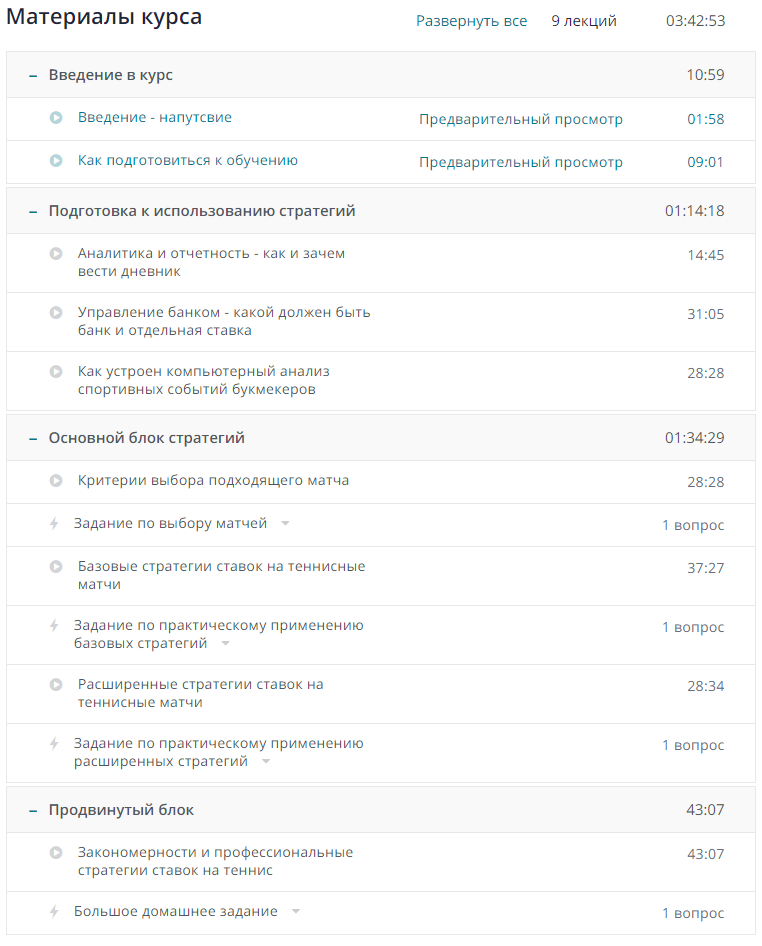This screenshot has width=762, height=946.
Task: Click the lightning quiz icon for "Задание по выбору матчей"
Action: click(56, 525)
